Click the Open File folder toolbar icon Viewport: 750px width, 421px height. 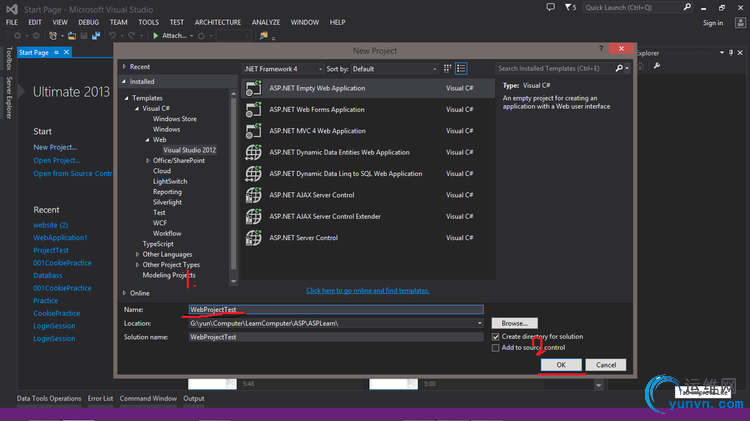72,36
